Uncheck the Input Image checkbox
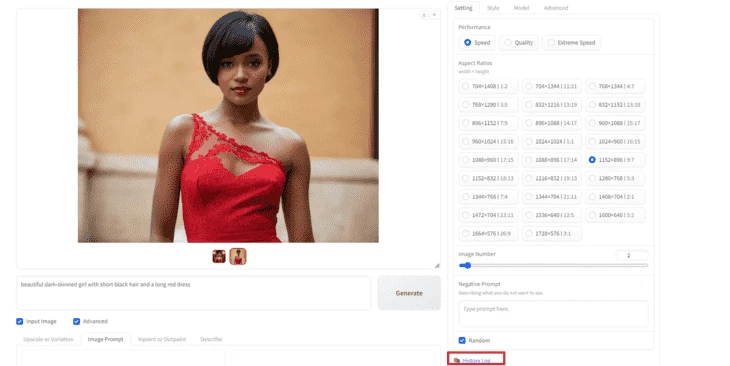The height and width of the screenshot is (366, 730). (20, 321)
